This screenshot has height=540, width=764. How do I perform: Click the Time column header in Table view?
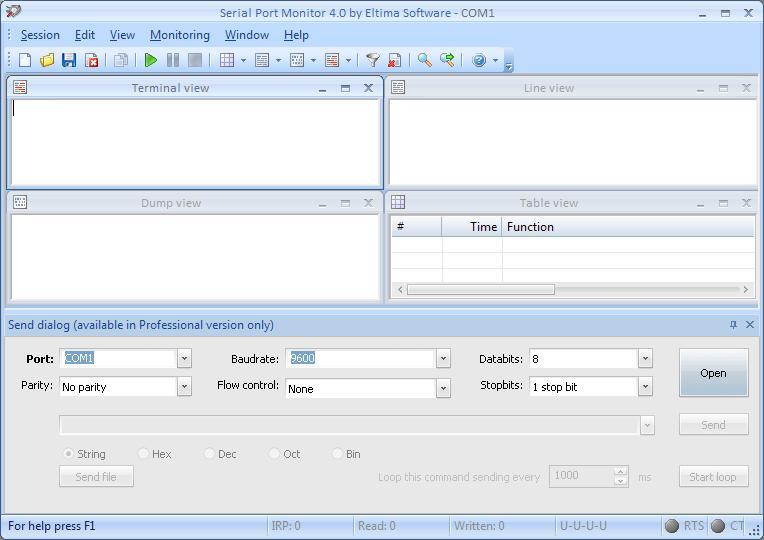472,227
